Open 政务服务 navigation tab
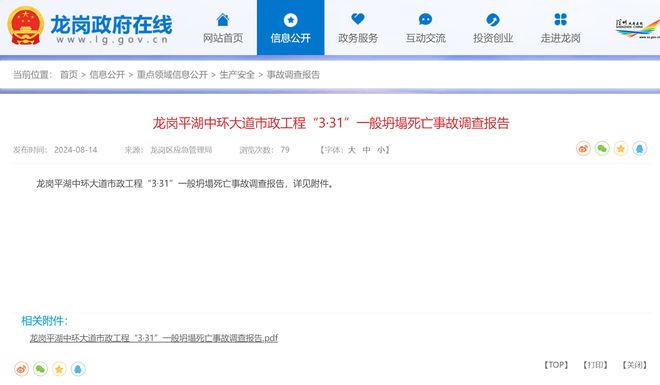660x385 pixels. tap(358, 28)
